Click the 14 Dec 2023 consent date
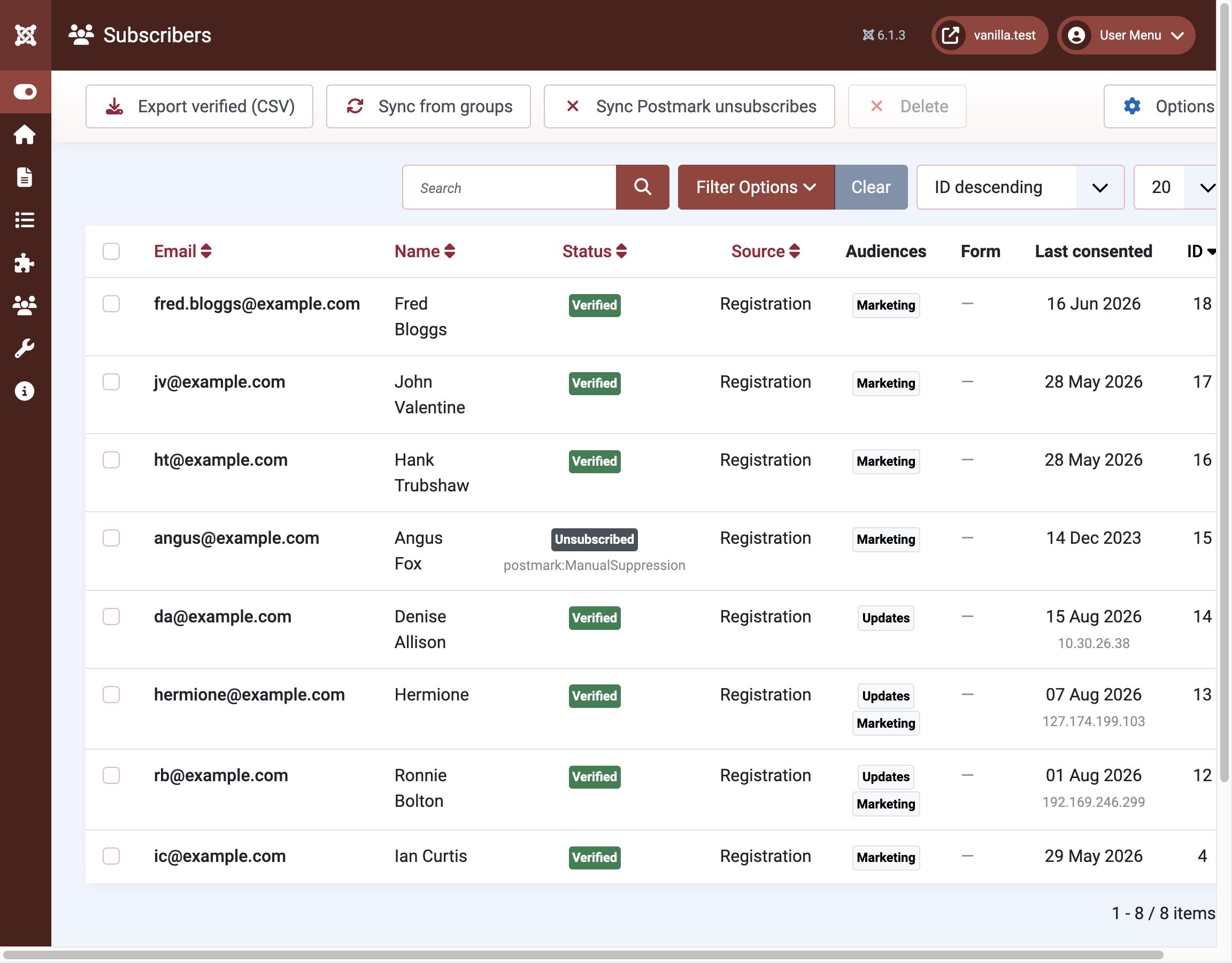This screenshot has height=963, width=1232. point(1093,538)
